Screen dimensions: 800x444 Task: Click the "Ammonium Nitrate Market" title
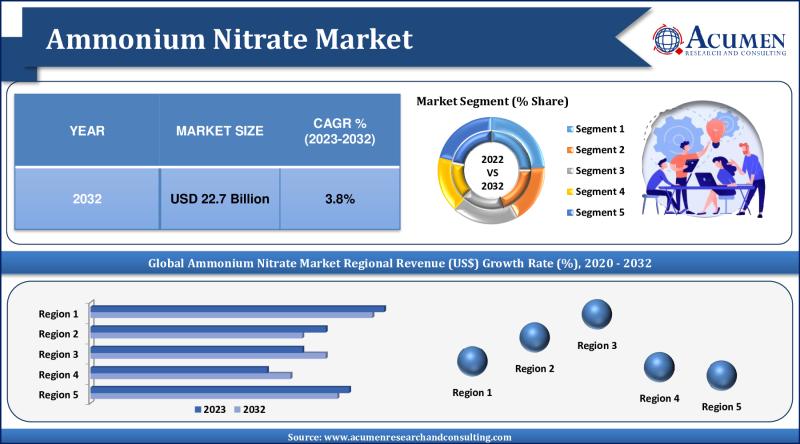[x=229, y=39]
